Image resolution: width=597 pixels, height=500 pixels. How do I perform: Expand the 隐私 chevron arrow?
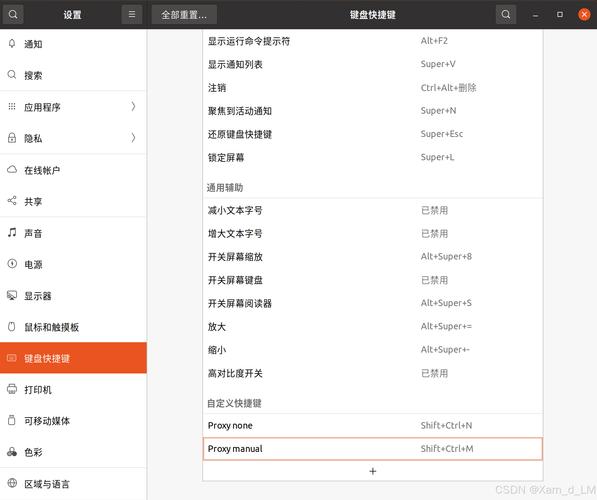(x=133, y=138)
